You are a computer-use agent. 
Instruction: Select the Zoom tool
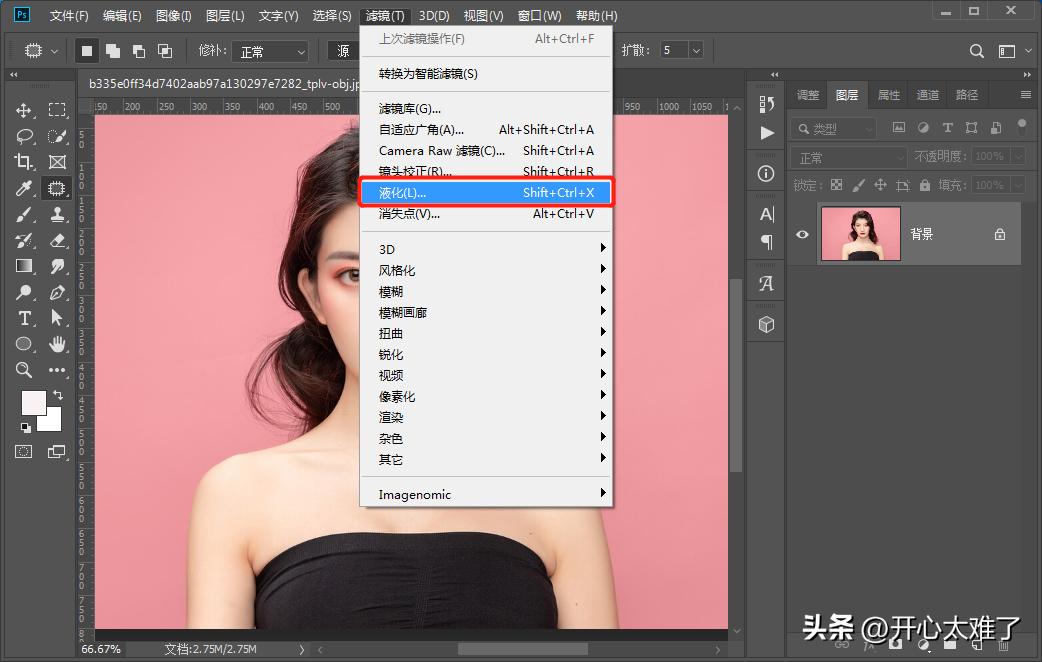(22, 370)
